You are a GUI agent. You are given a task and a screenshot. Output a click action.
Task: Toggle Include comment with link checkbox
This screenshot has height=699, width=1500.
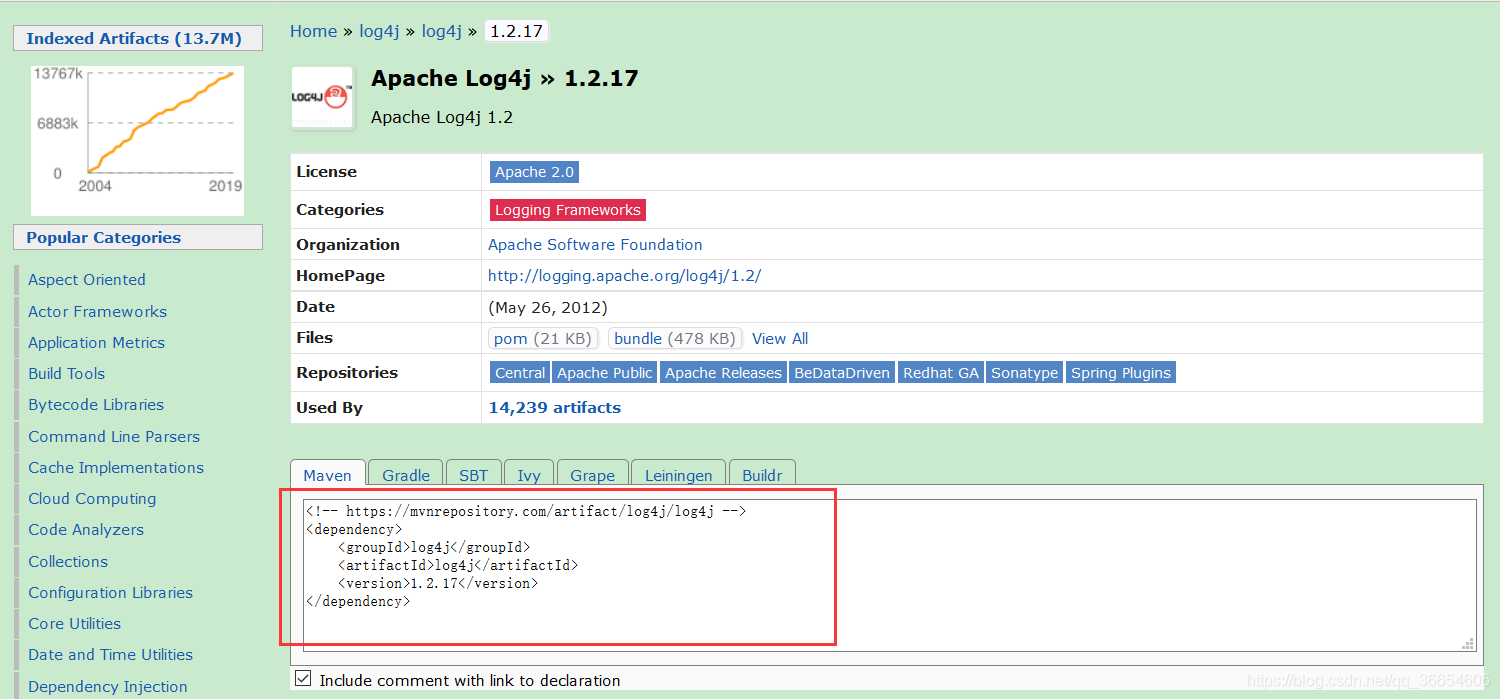[304, 679]
